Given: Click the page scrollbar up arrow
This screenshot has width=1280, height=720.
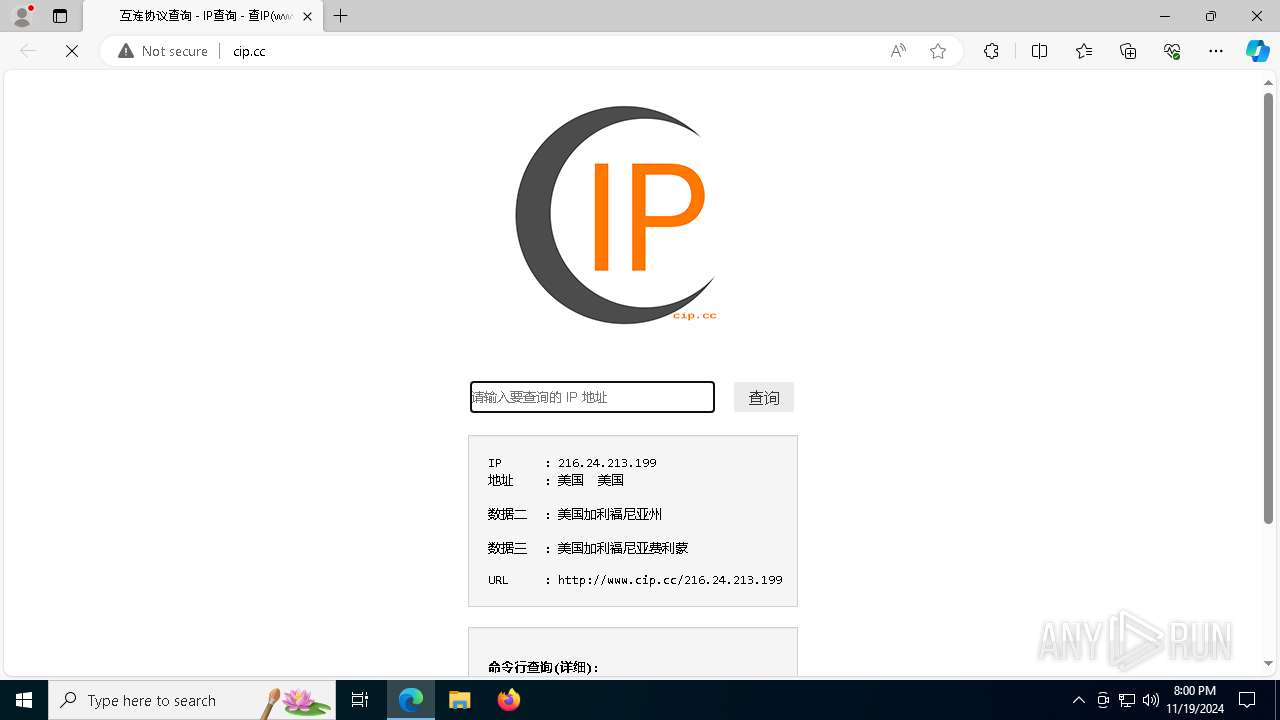Looking at the screenshot, I should tap(1269, 83).
